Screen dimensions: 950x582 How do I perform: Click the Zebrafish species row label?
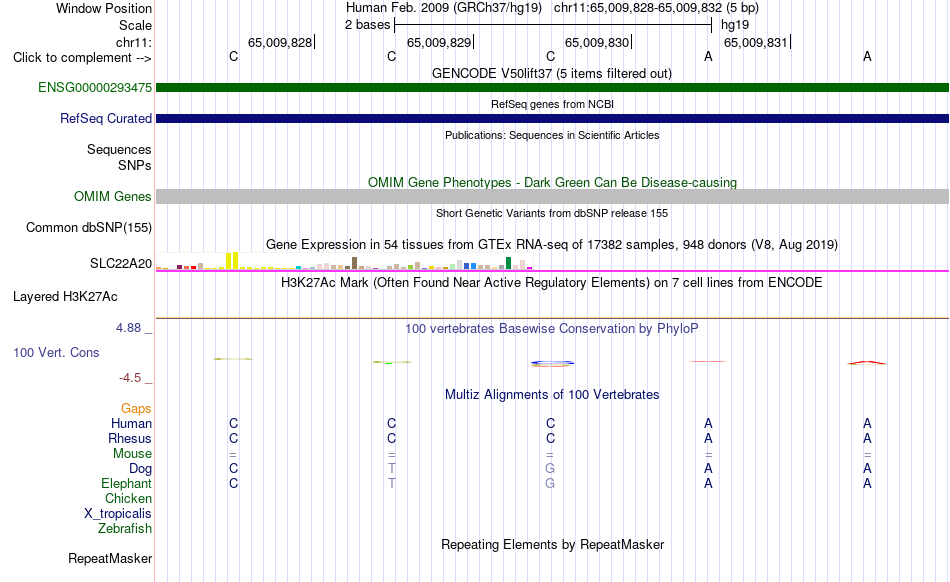[124, 528]
